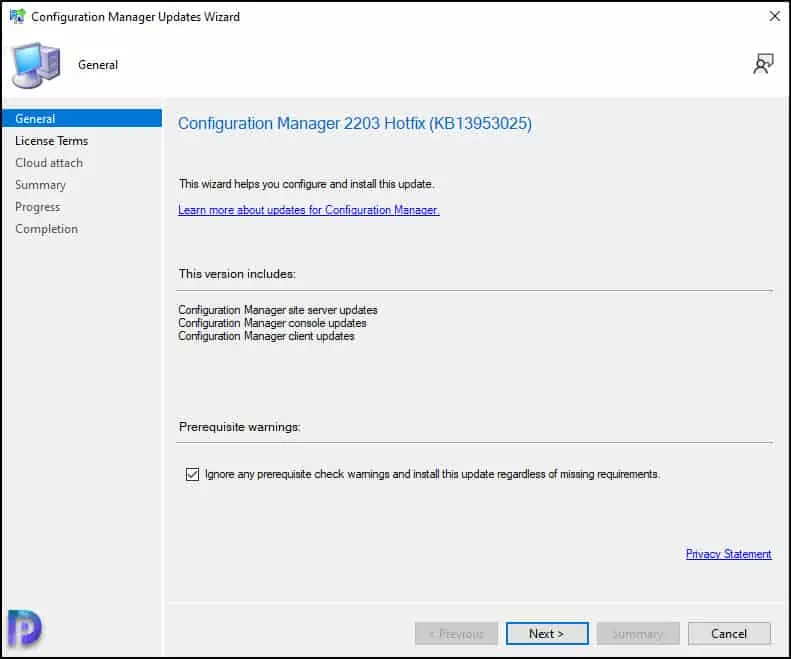791x659 pixels.
Task: Click 'This wizard helps you configure' text
Action: pyautogui.click(x=306, y=184)
